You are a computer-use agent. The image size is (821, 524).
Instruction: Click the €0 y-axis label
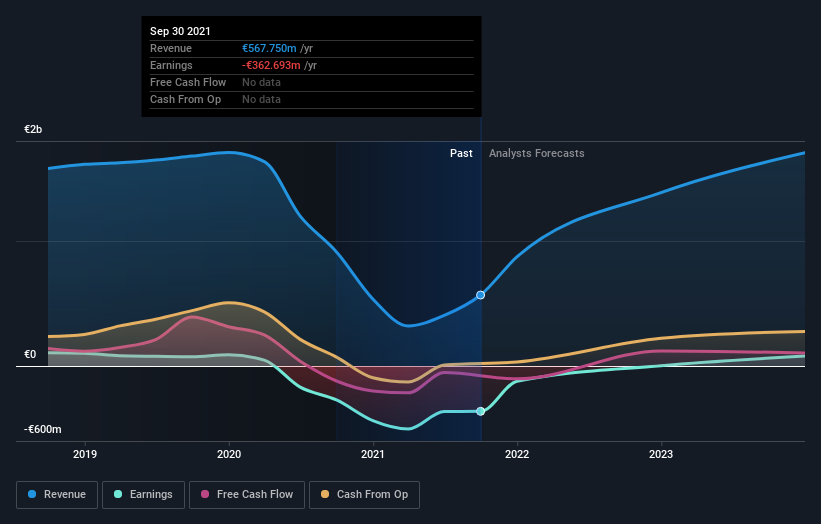click(30, 354)
